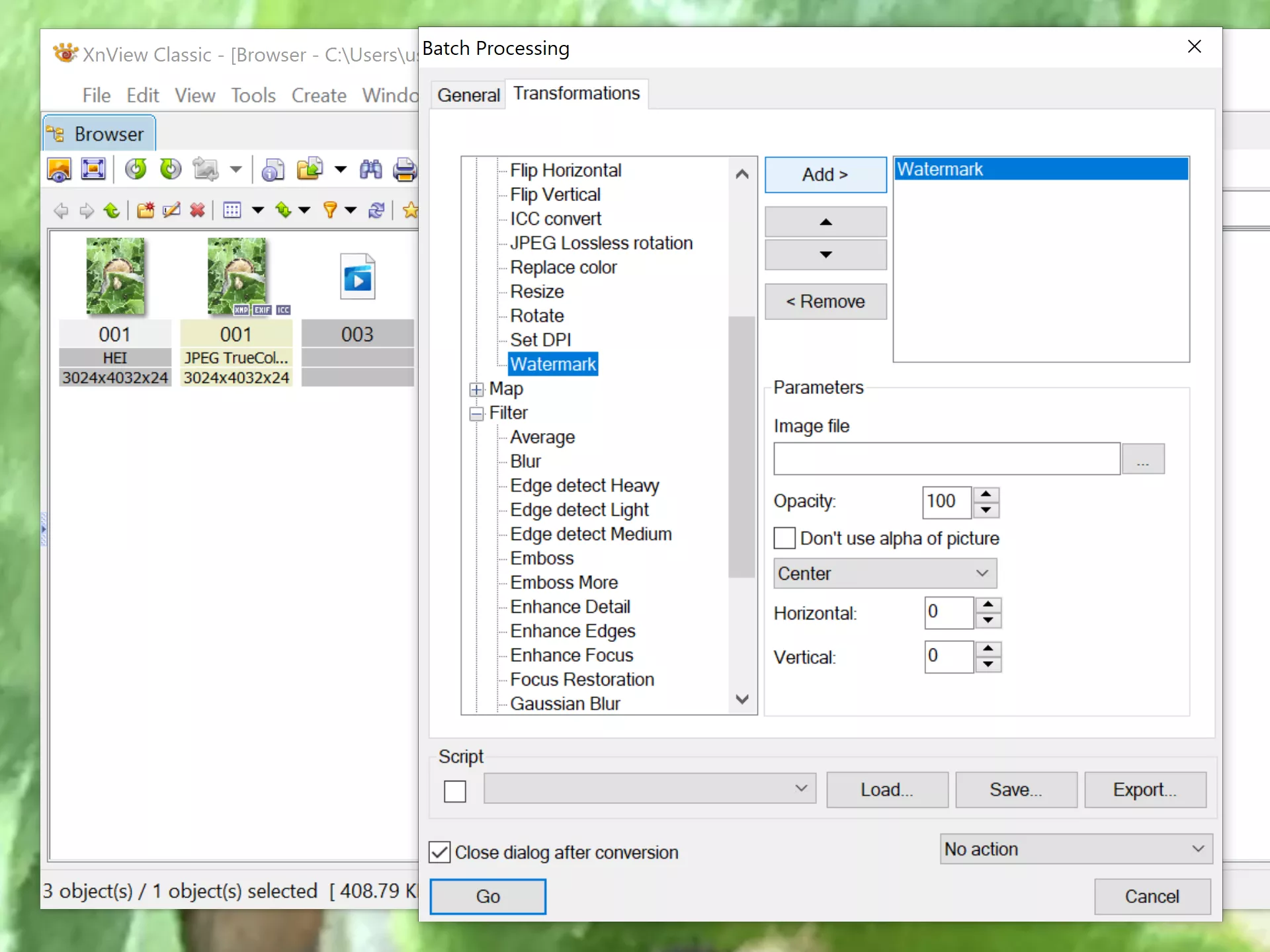Click the refresh browser icon
This screenshot has width=1270, height=952.
[376, 210]
